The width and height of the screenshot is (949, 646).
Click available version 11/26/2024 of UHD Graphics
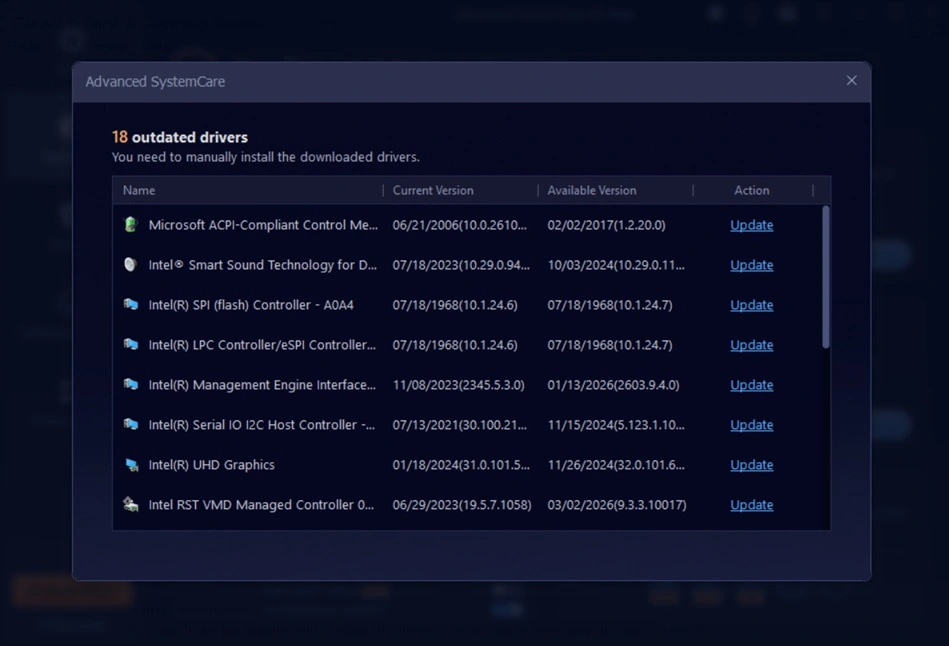tap(616, 465)
